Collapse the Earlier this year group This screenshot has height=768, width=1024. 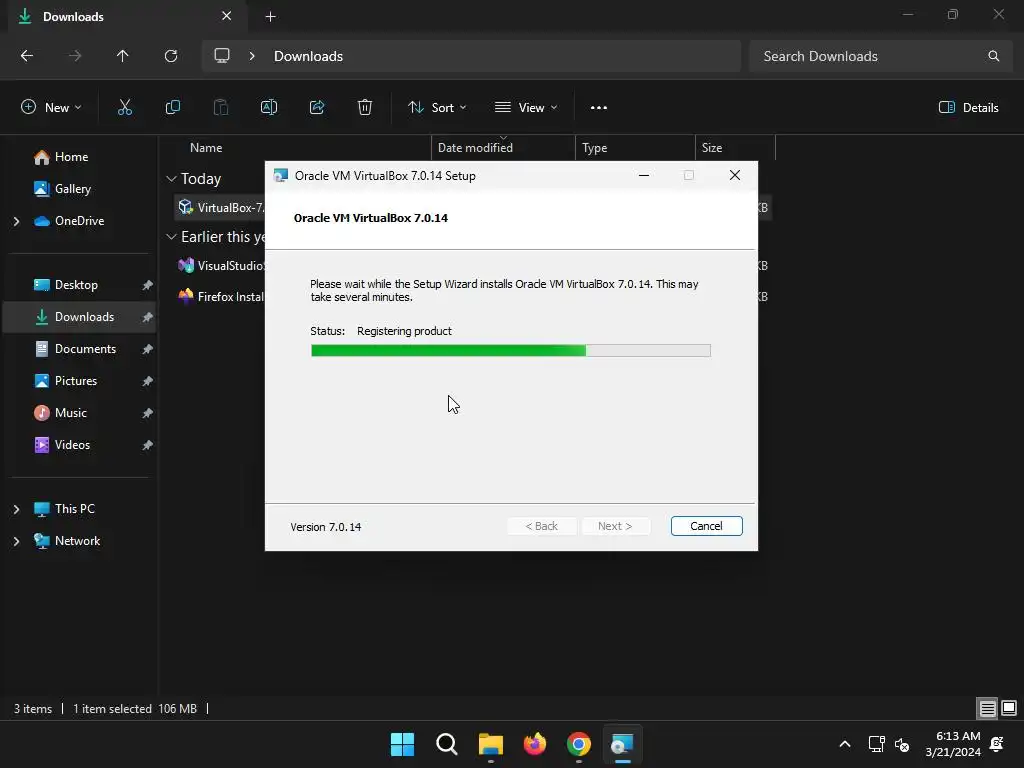point(172,237)
